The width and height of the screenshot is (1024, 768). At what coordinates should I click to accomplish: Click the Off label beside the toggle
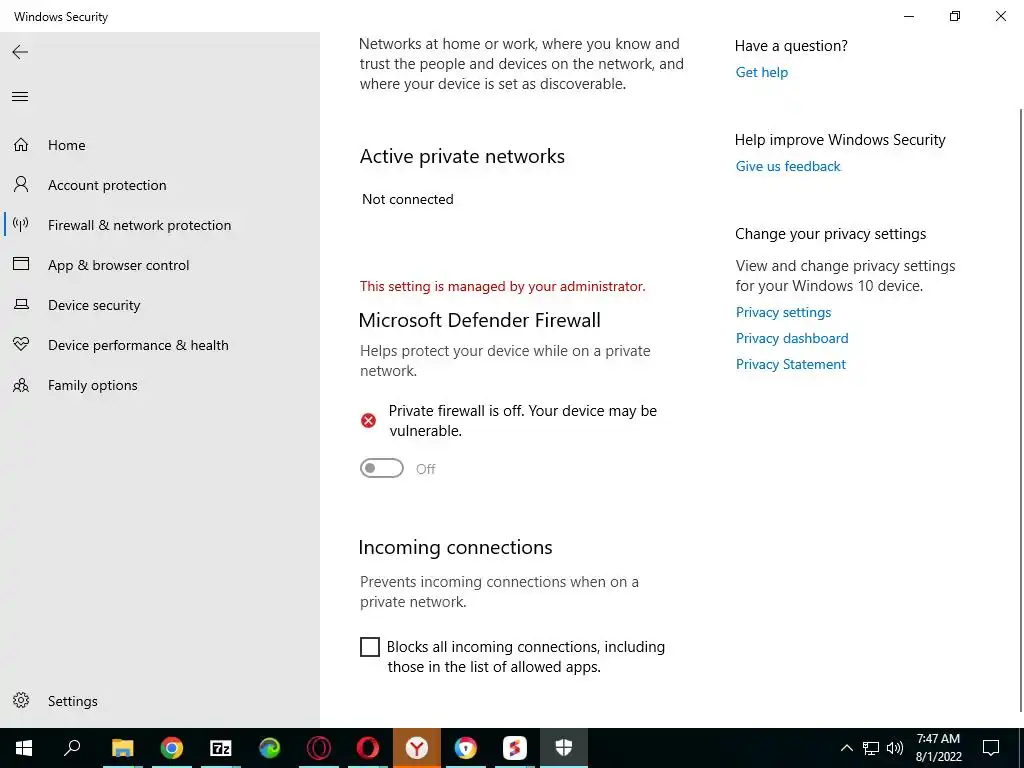click(426, 469)
